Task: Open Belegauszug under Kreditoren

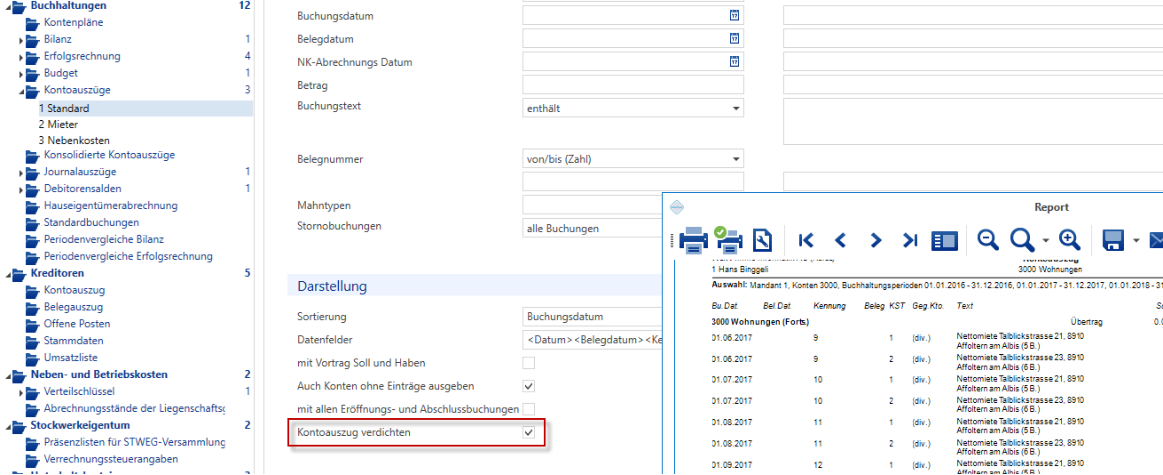Action: click(73, 307)
